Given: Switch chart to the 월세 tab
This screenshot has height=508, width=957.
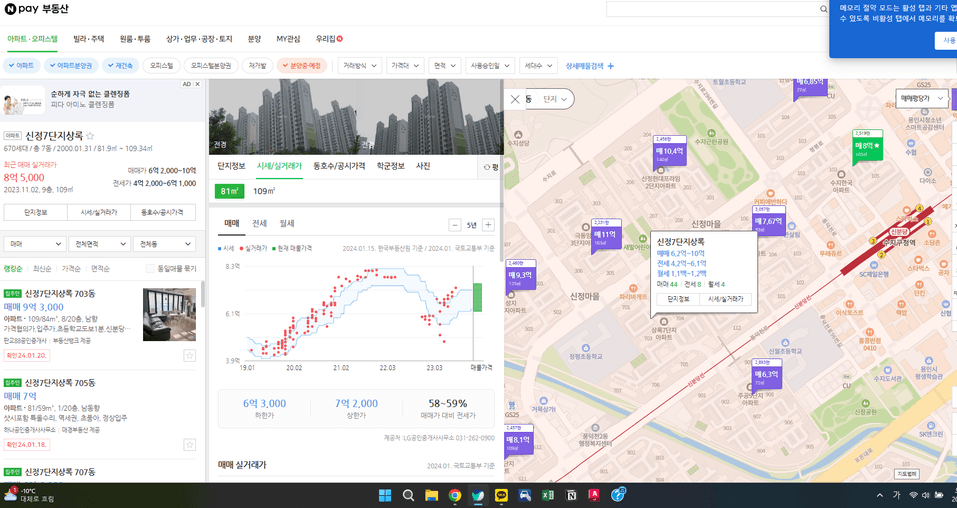Looking at the screenshot, I should point(287,223).
